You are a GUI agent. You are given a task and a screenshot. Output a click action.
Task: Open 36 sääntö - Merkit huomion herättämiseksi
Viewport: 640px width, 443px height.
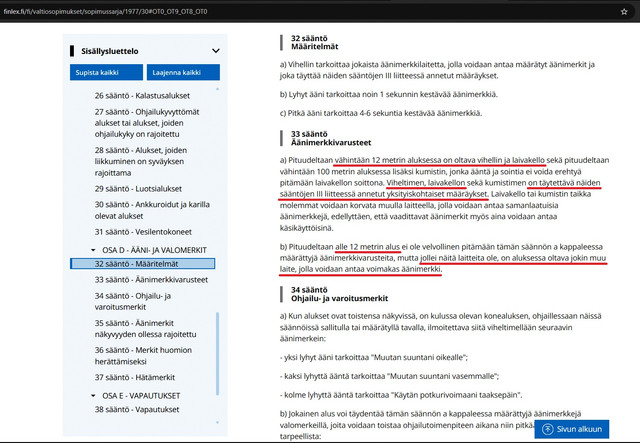click(x=143, y=356)
